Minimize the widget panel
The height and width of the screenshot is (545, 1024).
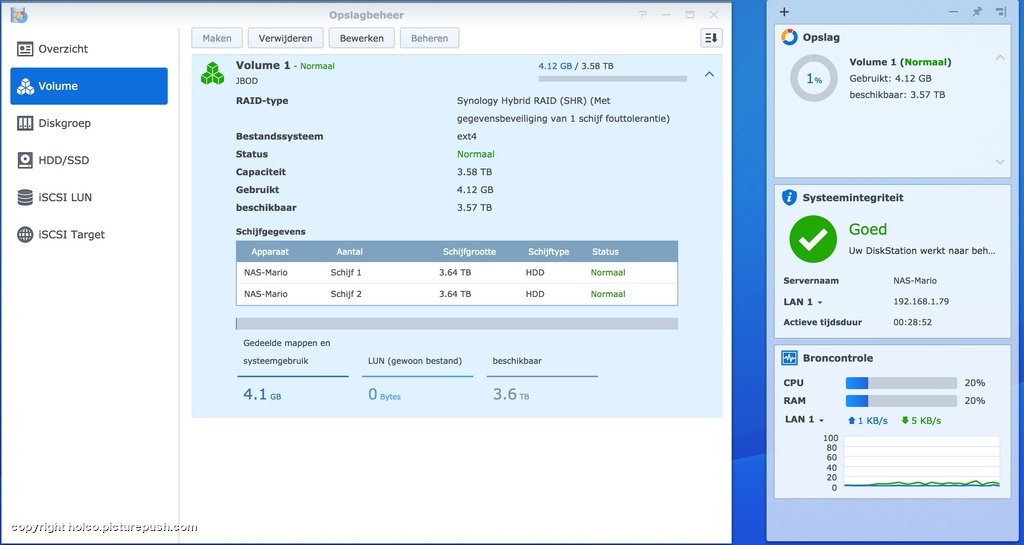[x=953, y=12]
